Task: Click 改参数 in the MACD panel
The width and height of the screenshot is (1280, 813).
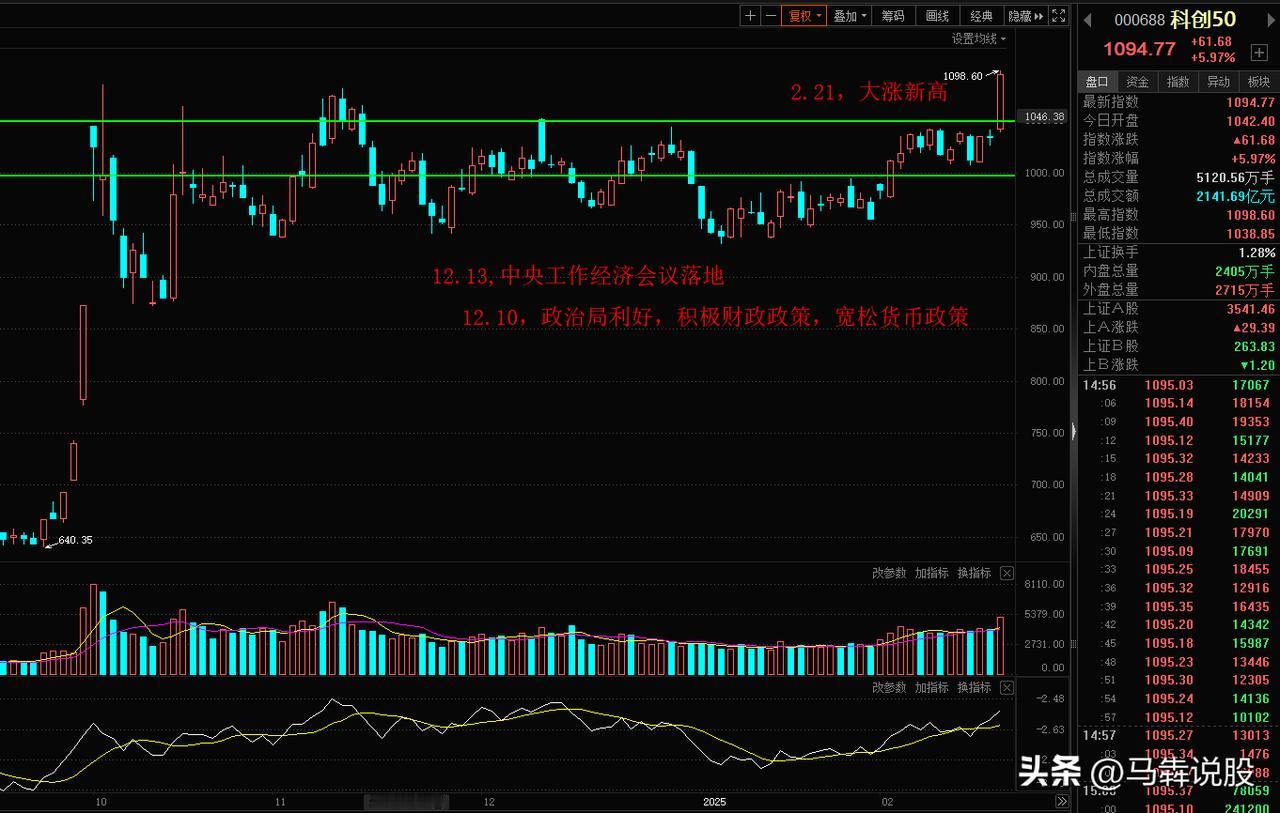Action: click(889, 687)
